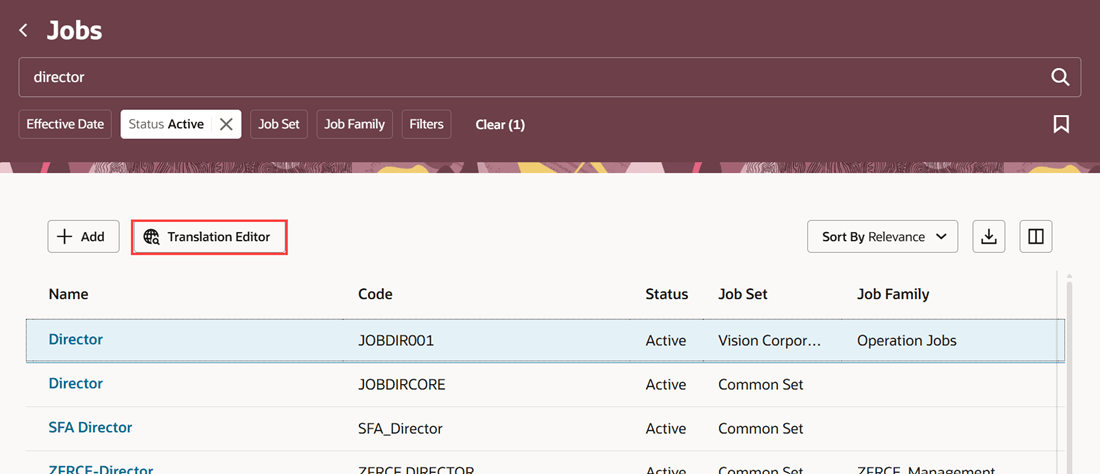This screenshot has height=474, width=1100.
Task: Select the JOBDIR001 code cell
Action: pos(396,341)
